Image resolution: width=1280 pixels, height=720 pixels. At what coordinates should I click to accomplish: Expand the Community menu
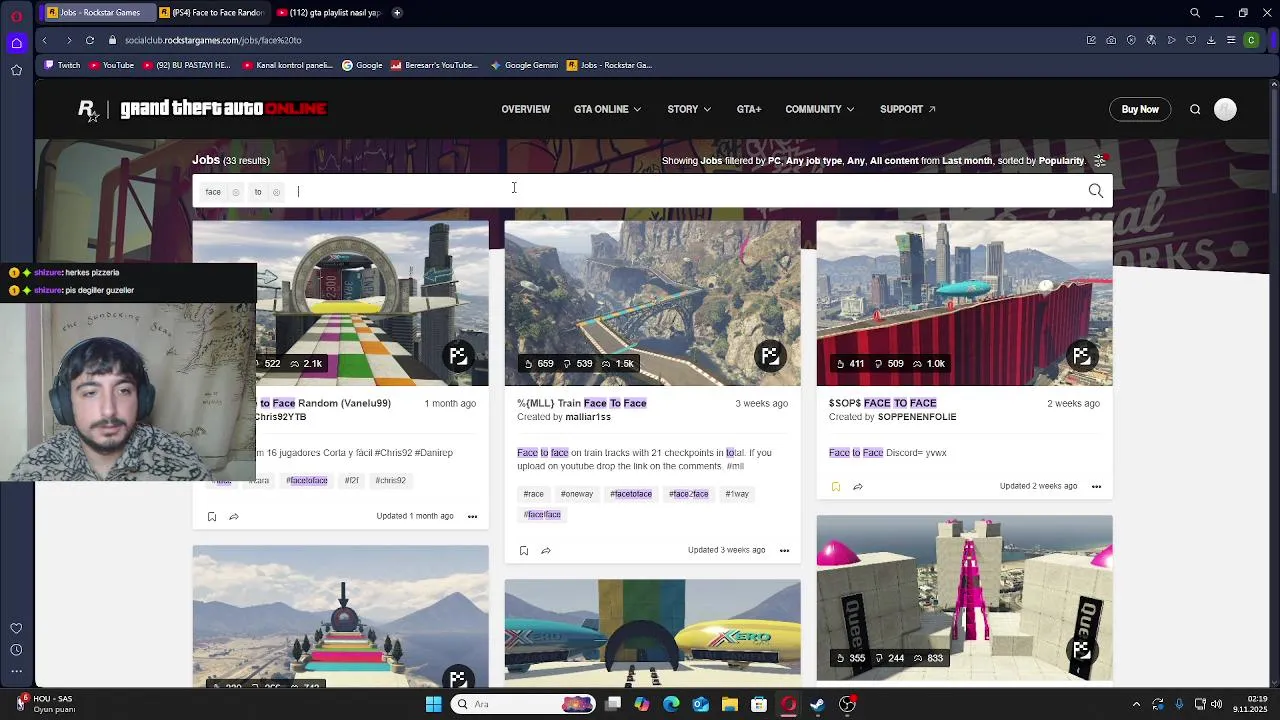pos(819,110)
